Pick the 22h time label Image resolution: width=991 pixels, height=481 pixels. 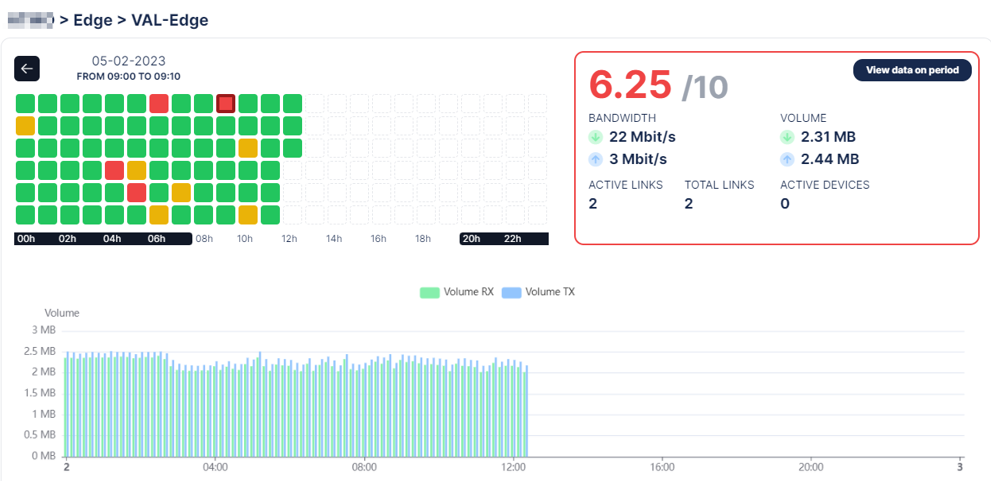coord(515,239)
